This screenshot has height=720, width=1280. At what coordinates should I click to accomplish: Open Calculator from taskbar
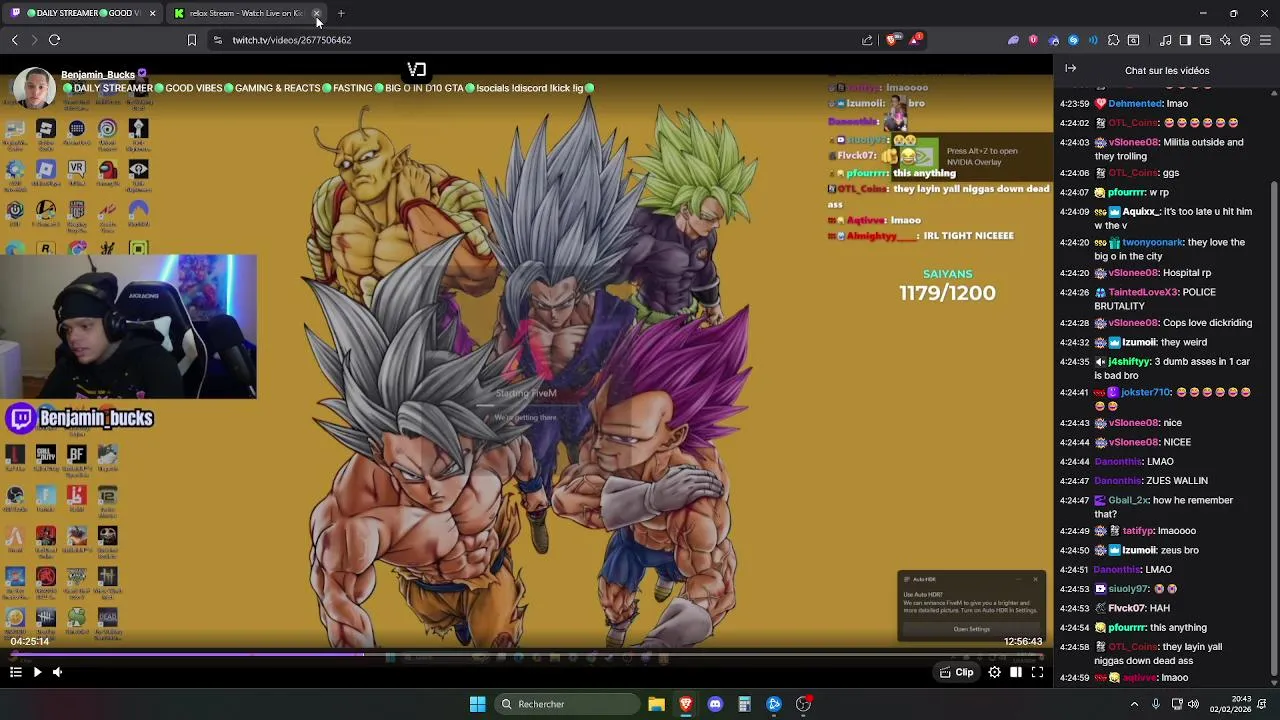tap(744, 704)
